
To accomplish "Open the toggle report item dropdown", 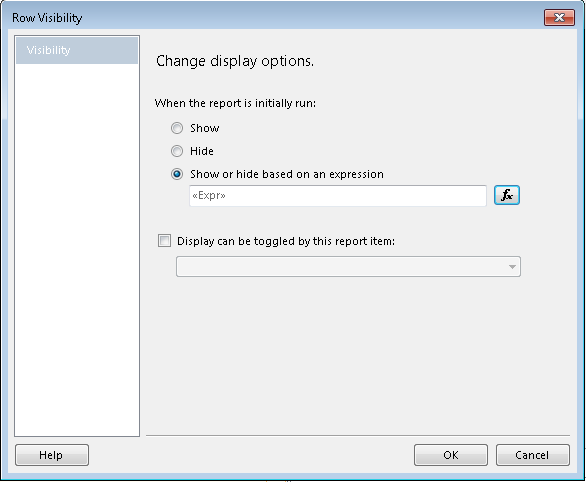I will (348, 266).
